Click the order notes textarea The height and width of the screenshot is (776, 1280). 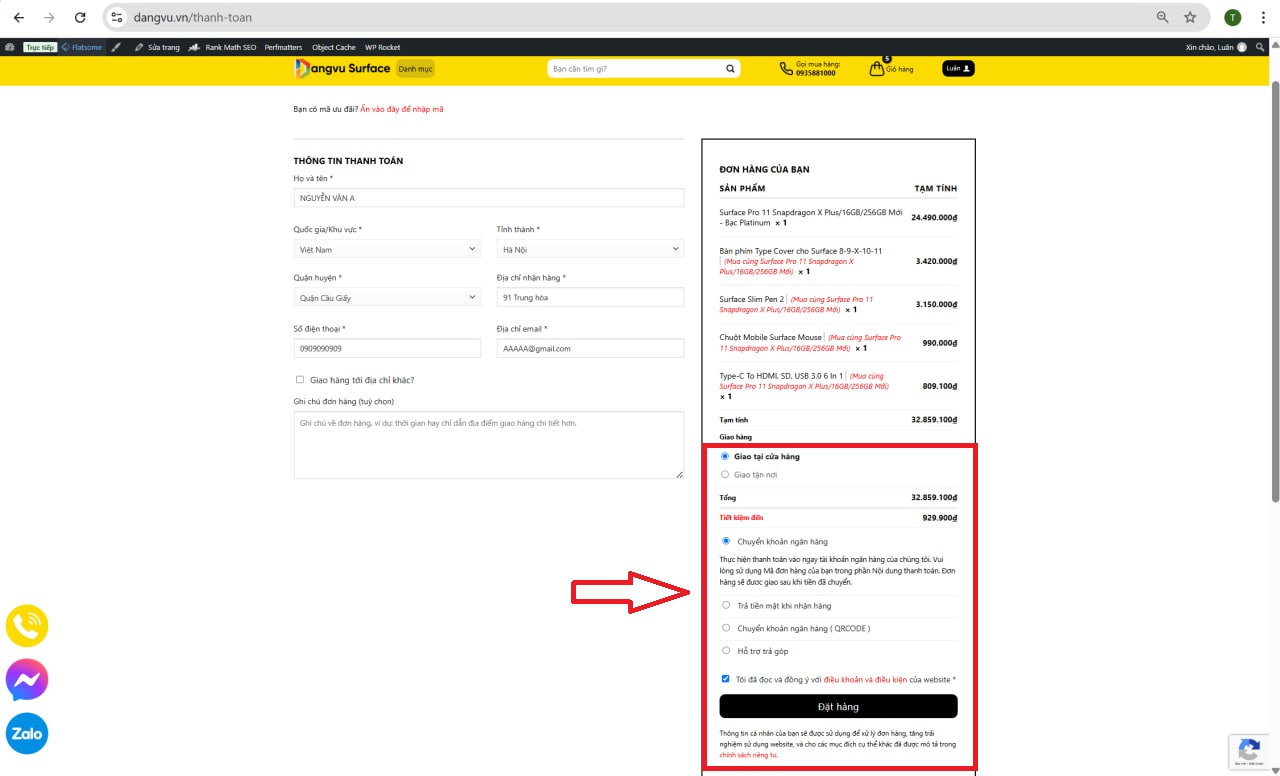coord(489,445)
